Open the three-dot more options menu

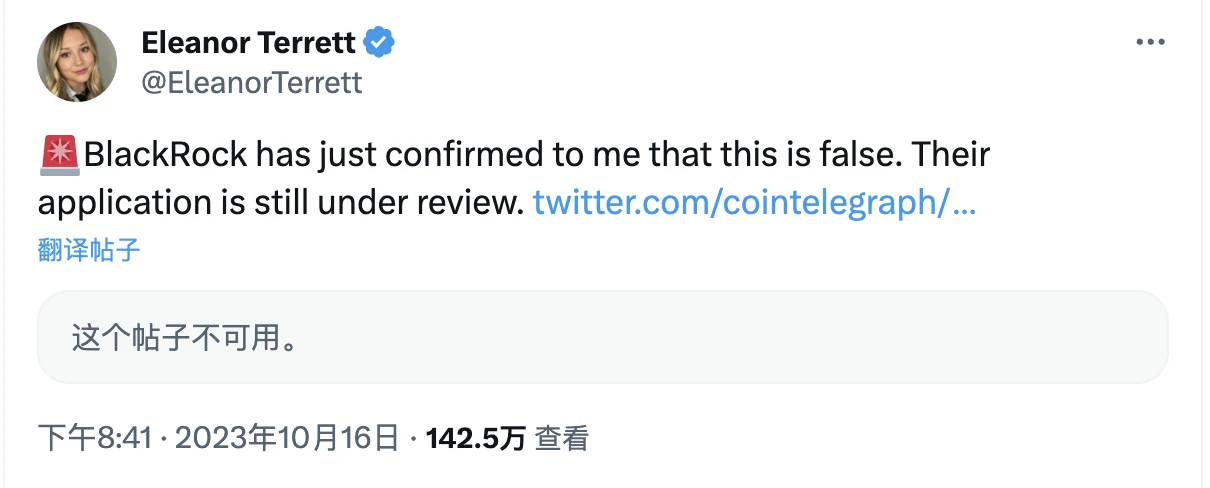tap(1149, 43)
